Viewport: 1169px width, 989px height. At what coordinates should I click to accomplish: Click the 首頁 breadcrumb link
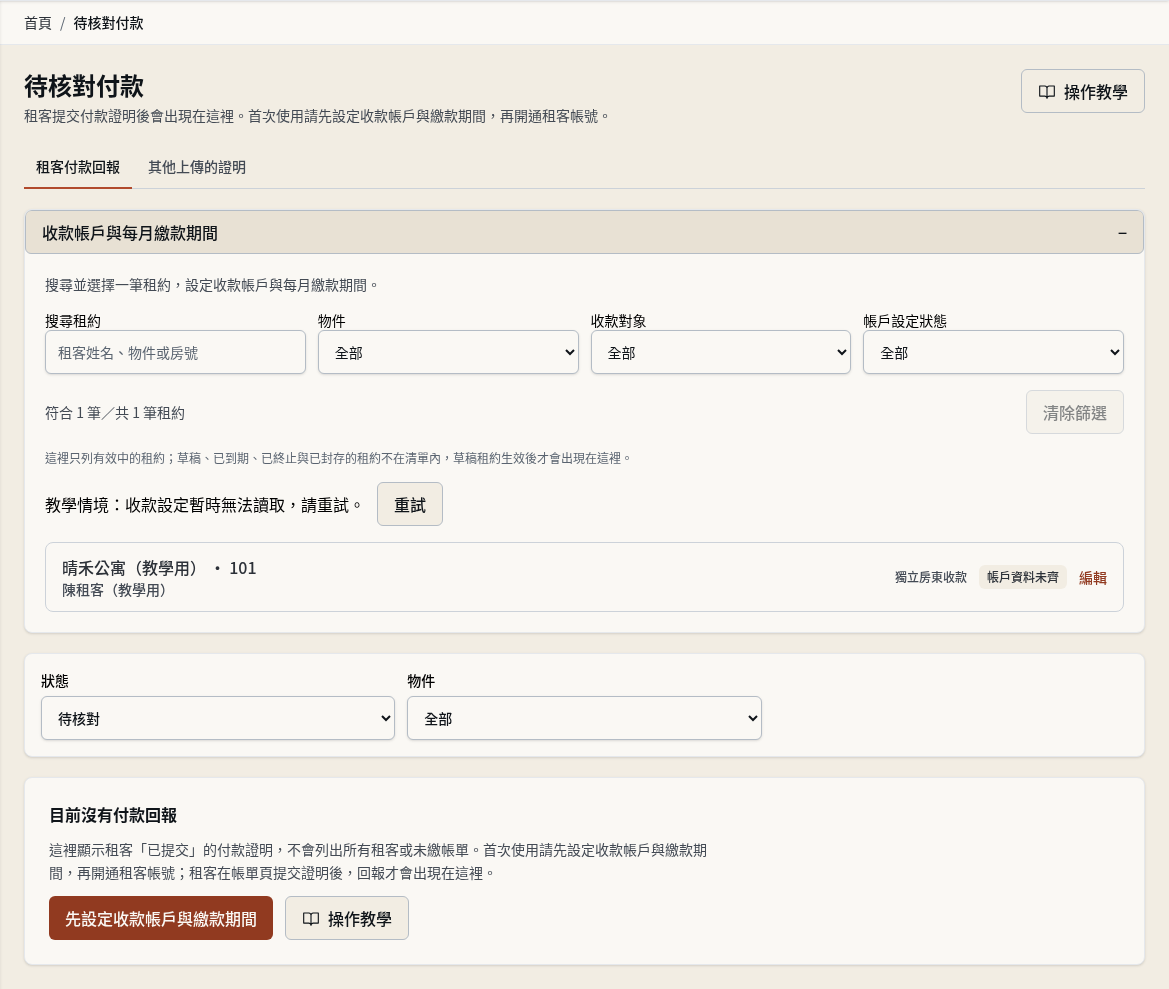coord(38,23)
